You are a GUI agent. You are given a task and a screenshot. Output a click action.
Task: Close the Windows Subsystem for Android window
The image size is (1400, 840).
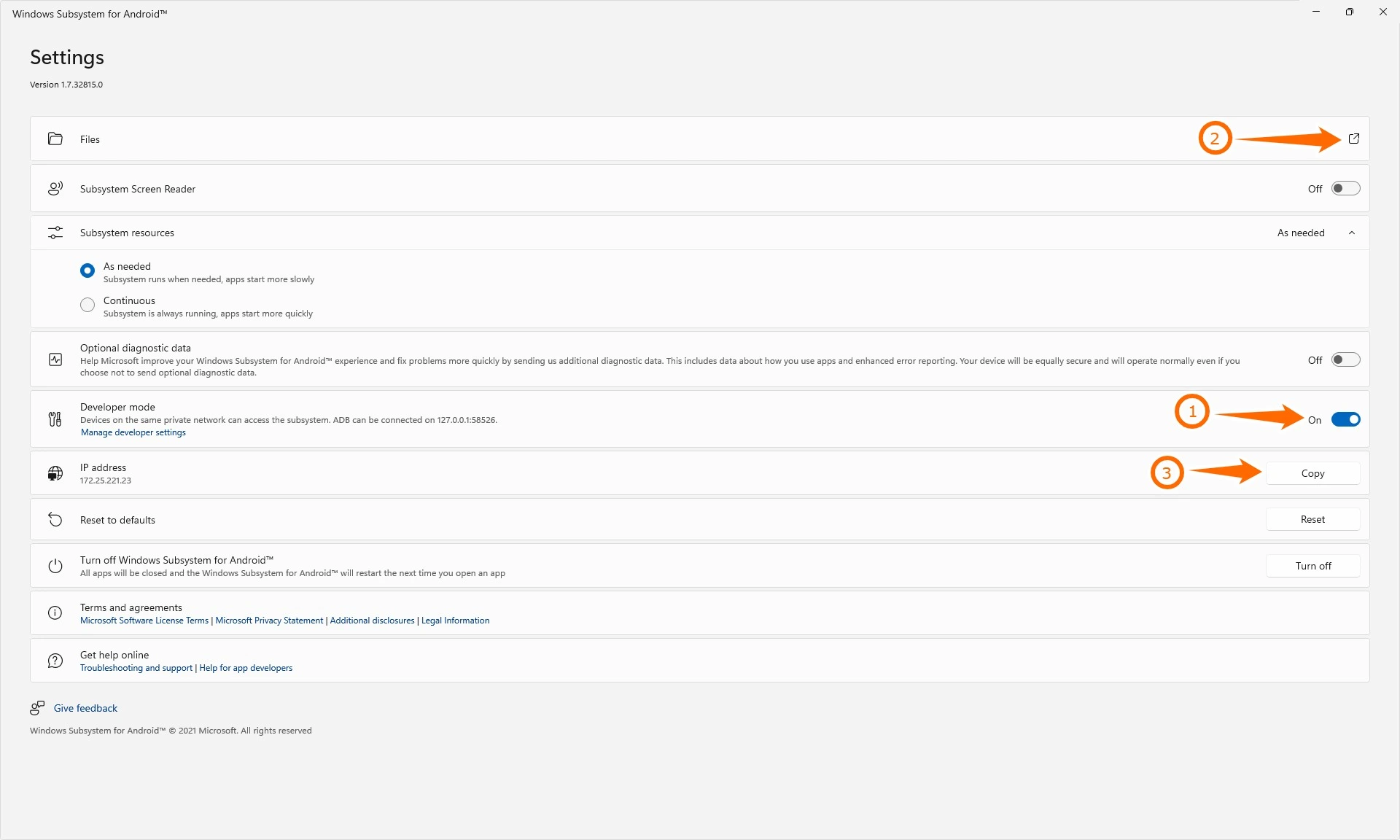pos(1383,12)
